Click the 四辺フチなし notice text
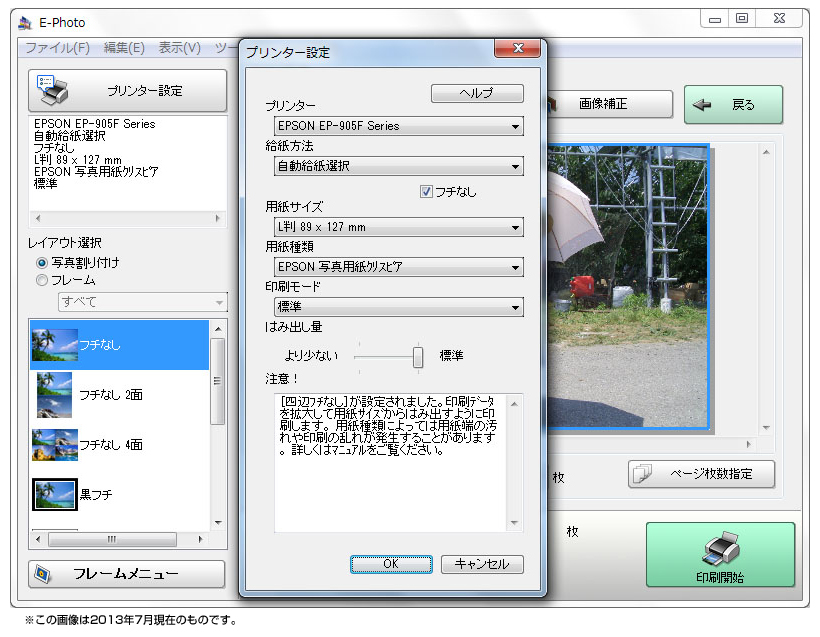 click(x=388, y=425)
